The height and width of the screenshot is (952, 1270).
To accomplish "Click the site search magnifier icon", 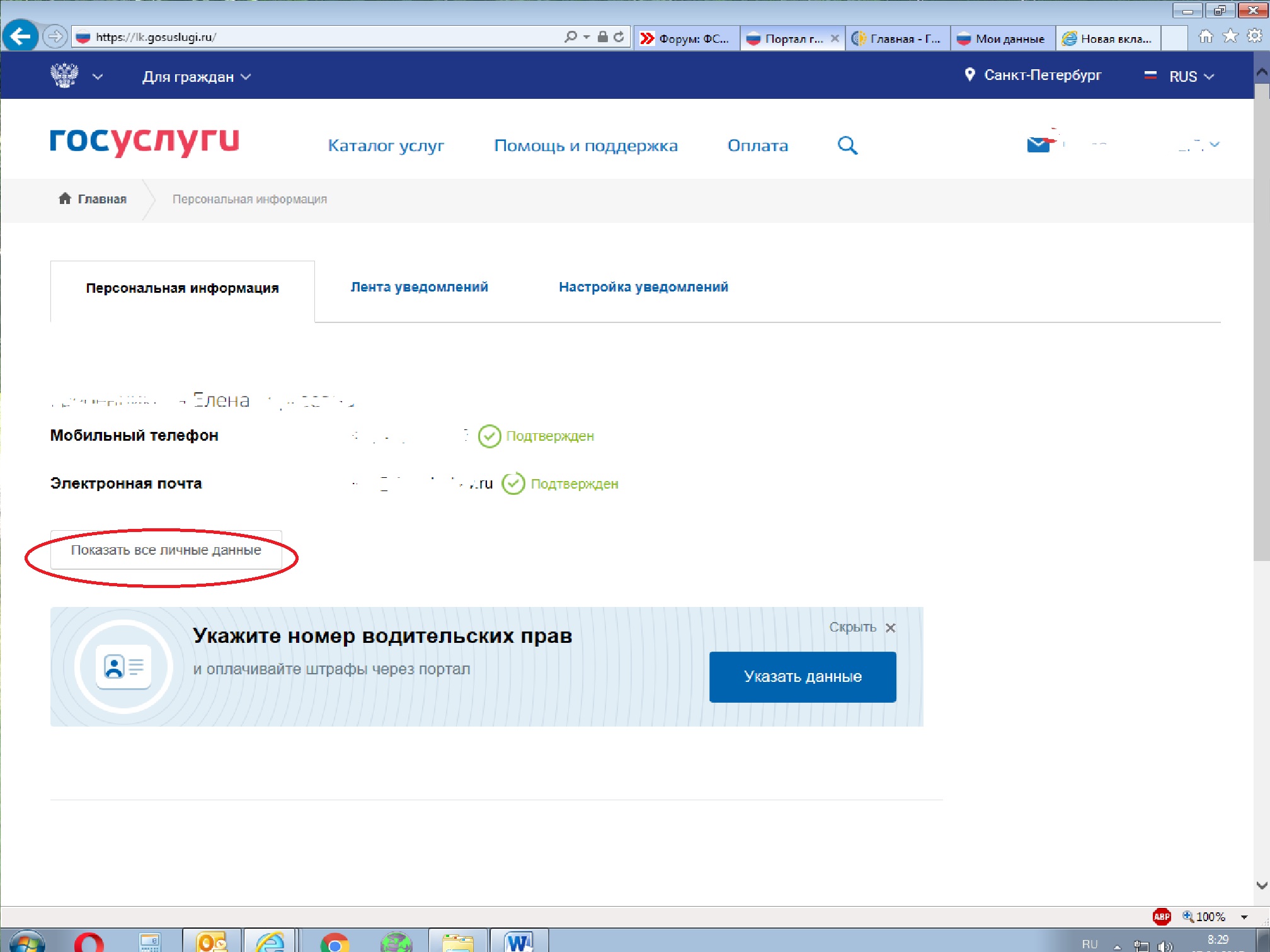I will [x=847, y=145].
